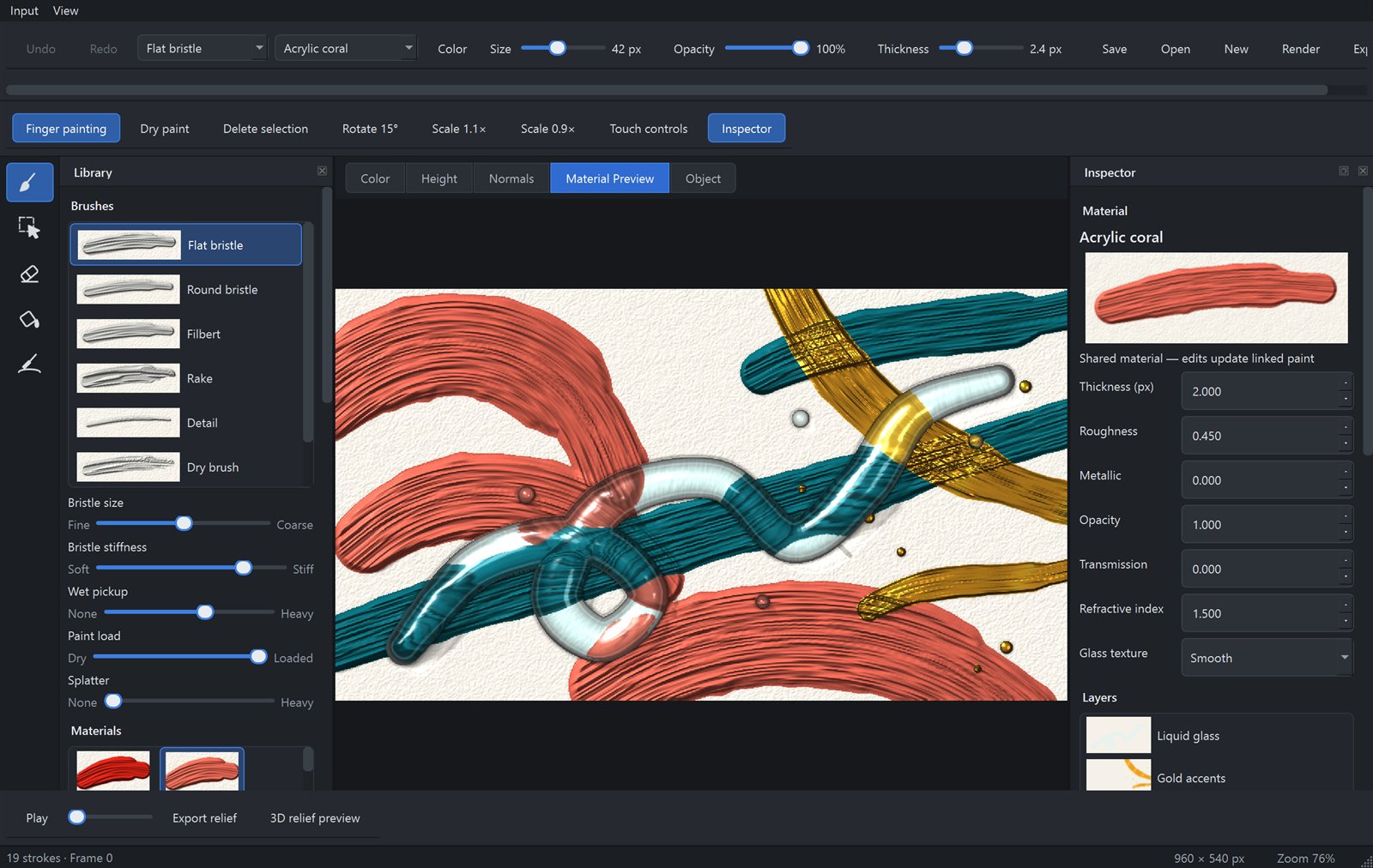
Task: Float the Inspector panel
Action: [x=1344, y=172]
